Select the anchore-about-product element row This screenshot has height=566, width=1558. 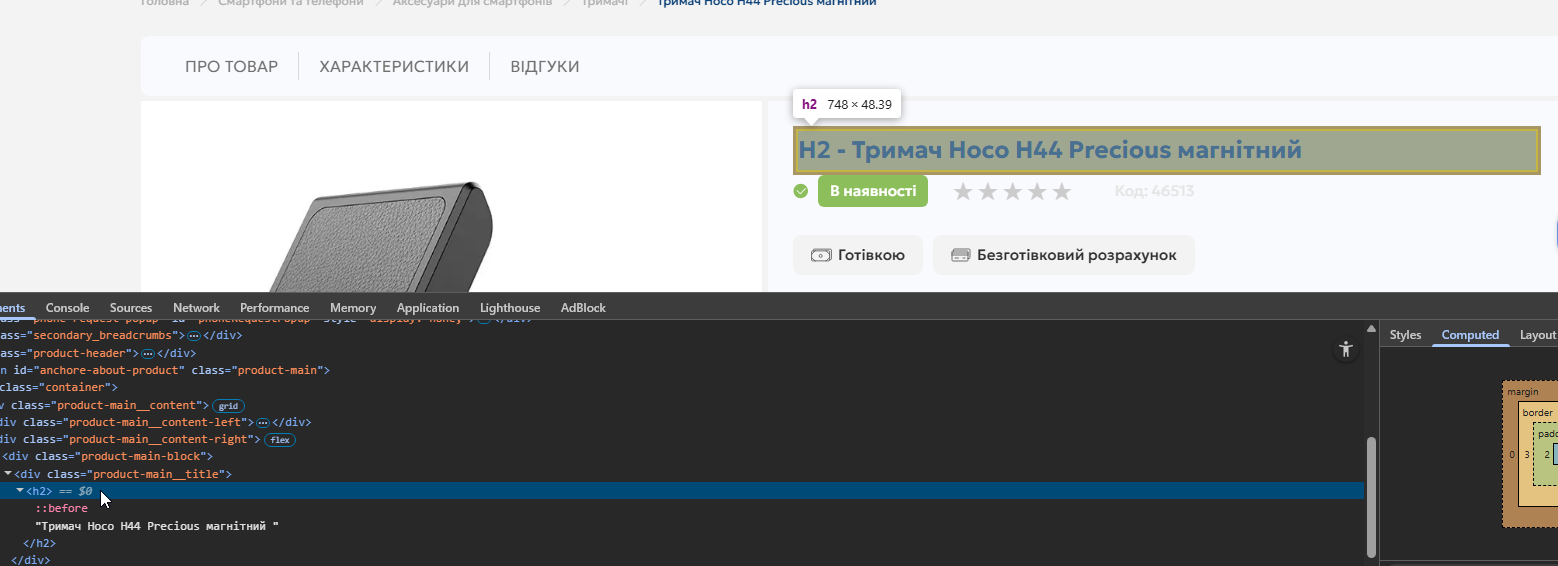165,370
